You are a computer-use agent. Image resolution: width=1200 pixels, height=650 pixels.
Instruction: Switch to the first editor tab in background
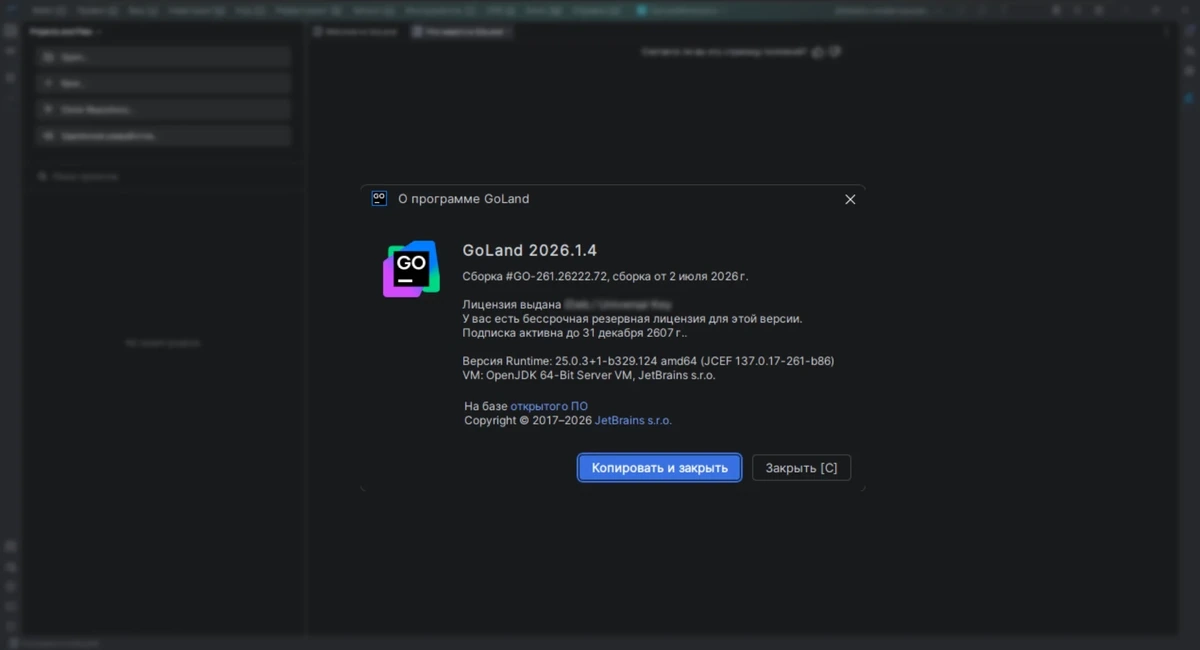point(356,31)
